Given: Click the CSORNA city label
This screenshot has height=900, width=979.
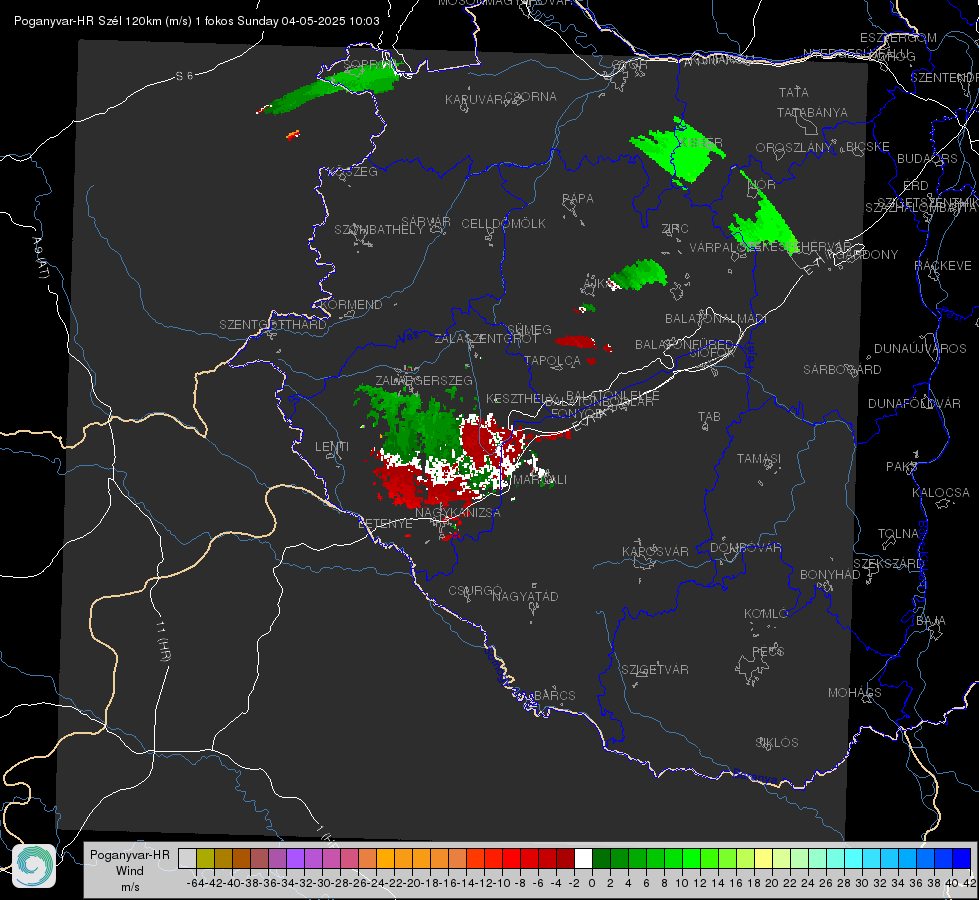Looking at the screenshot, I should click(x=531, y=97).
